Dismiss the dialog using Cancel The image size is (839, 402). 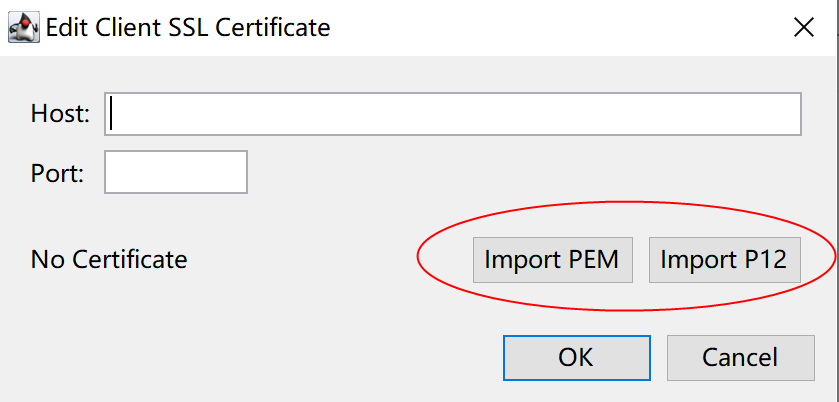(x=739, y=357)
